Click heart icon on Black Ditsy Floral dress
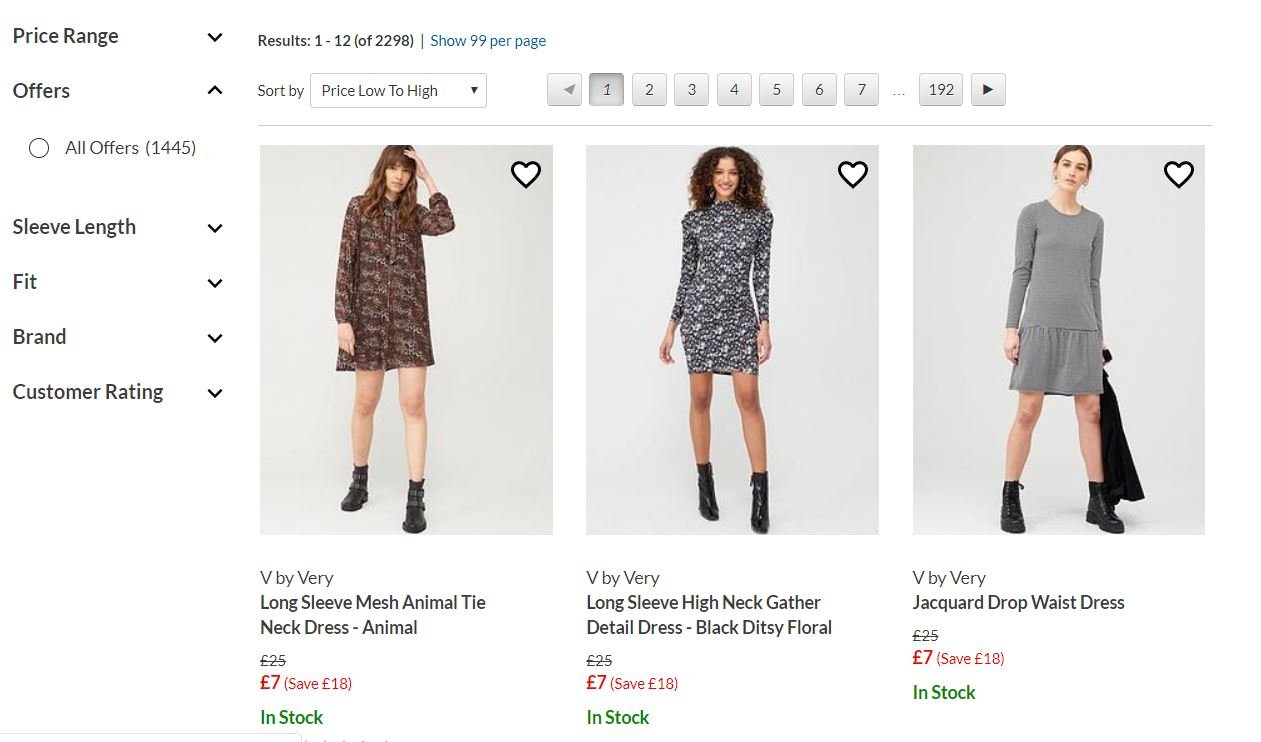 (852, 175)
